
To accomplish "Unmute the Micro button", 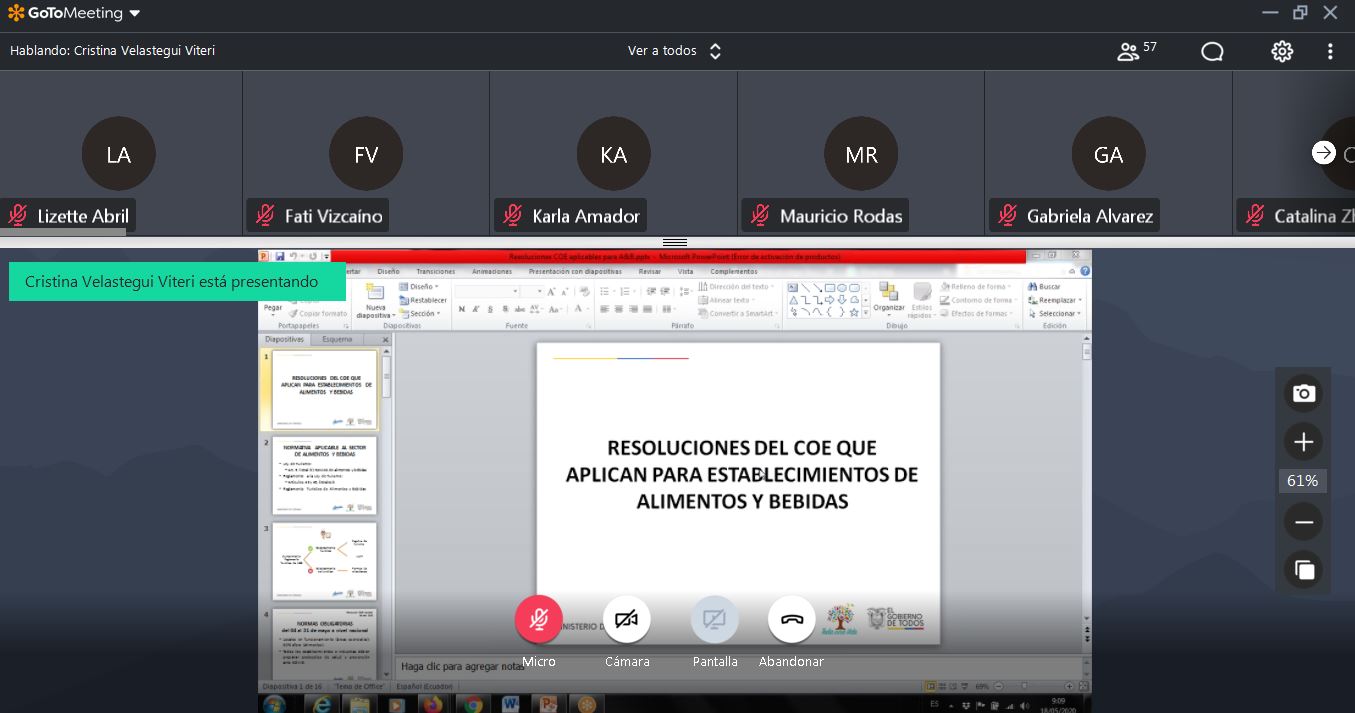I will pyautogui.click(x=539, y=620).
